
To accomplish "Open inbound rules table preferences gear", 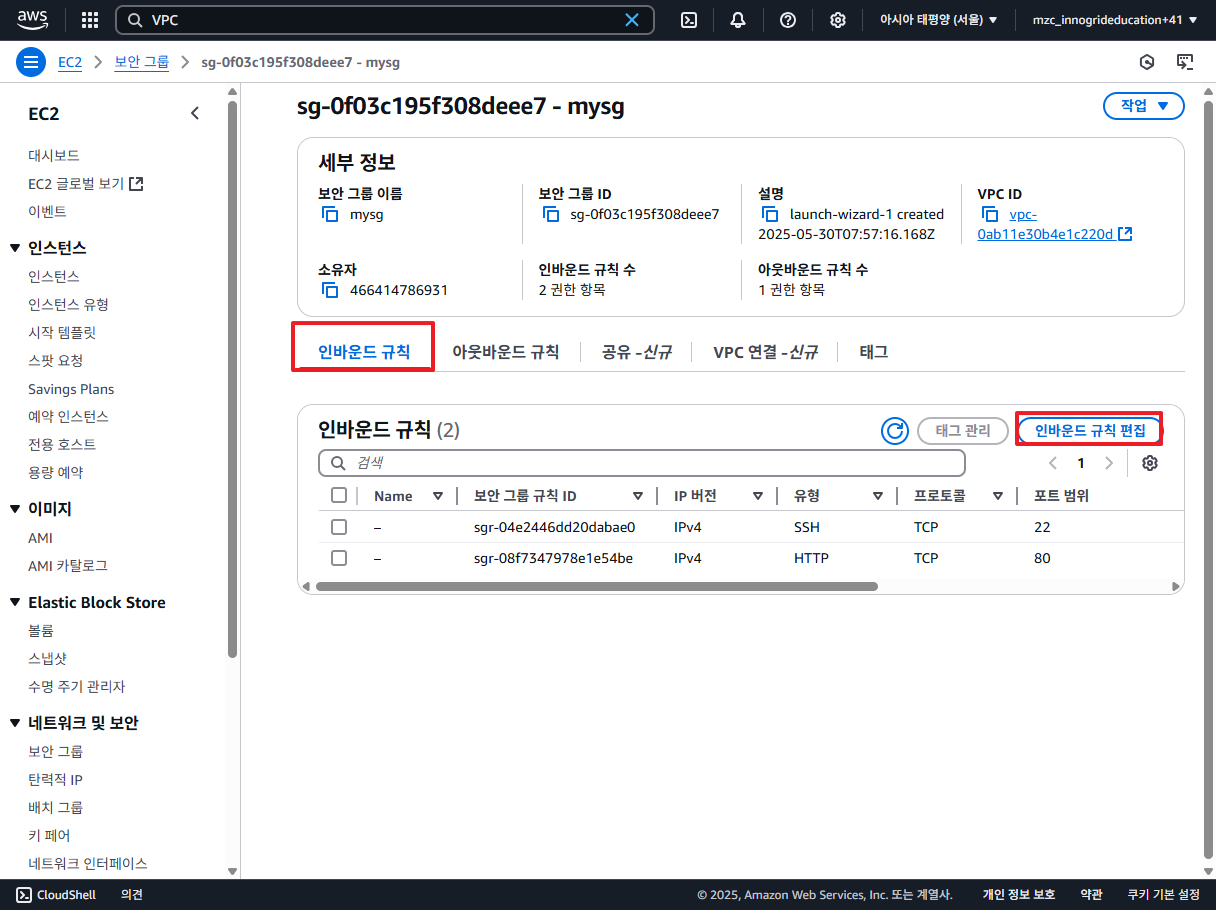I will coord(1150,463).
